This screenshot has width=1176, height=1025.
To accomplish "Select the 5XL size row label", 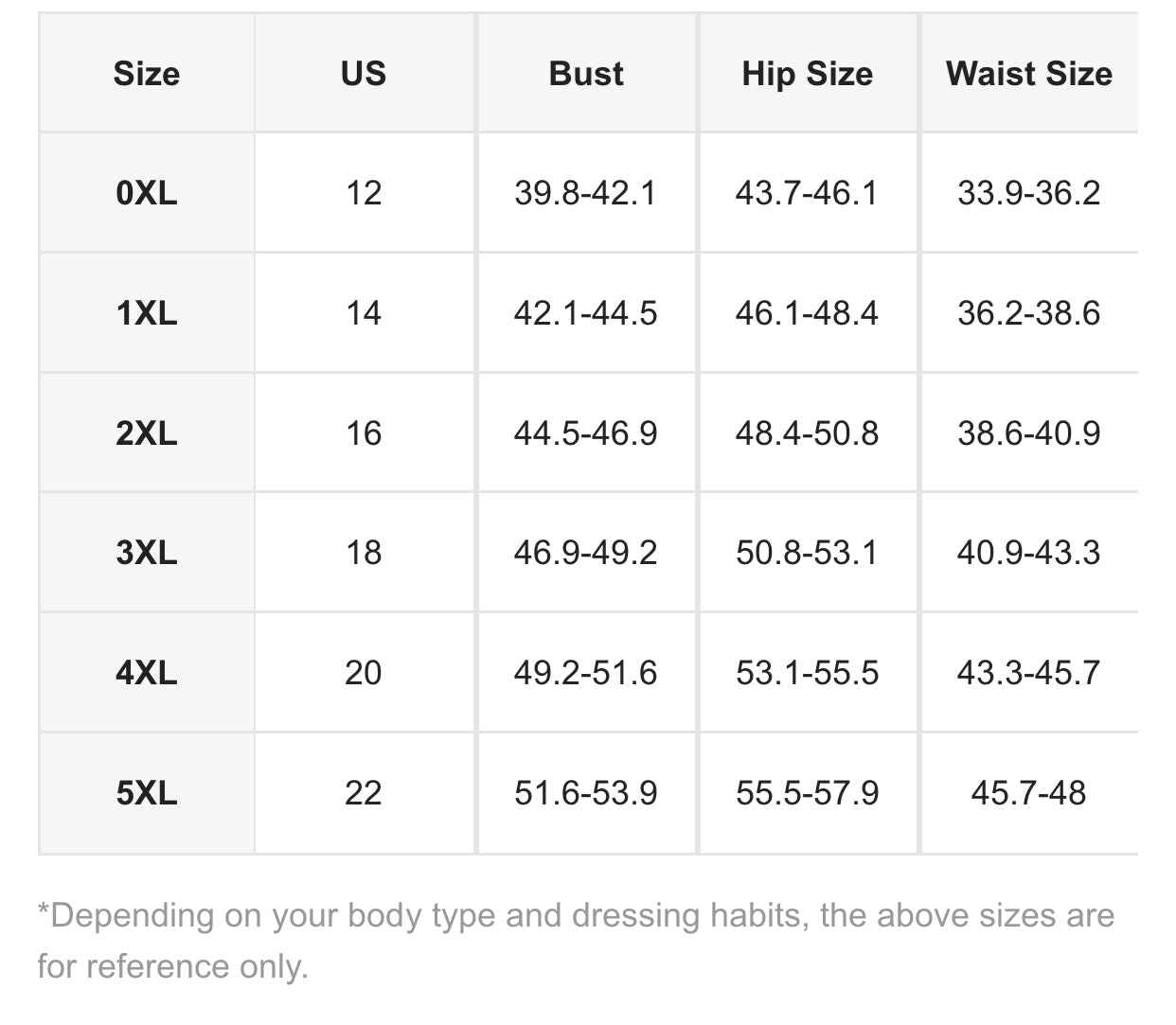I will pyautogui.click(x=147, y=793).
